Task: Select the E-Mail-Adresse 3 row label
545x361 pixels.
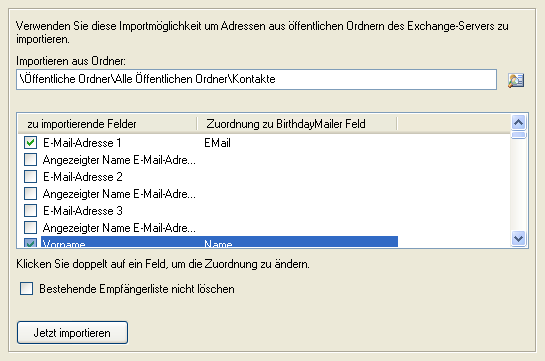Action: click(x=83, y=211)
